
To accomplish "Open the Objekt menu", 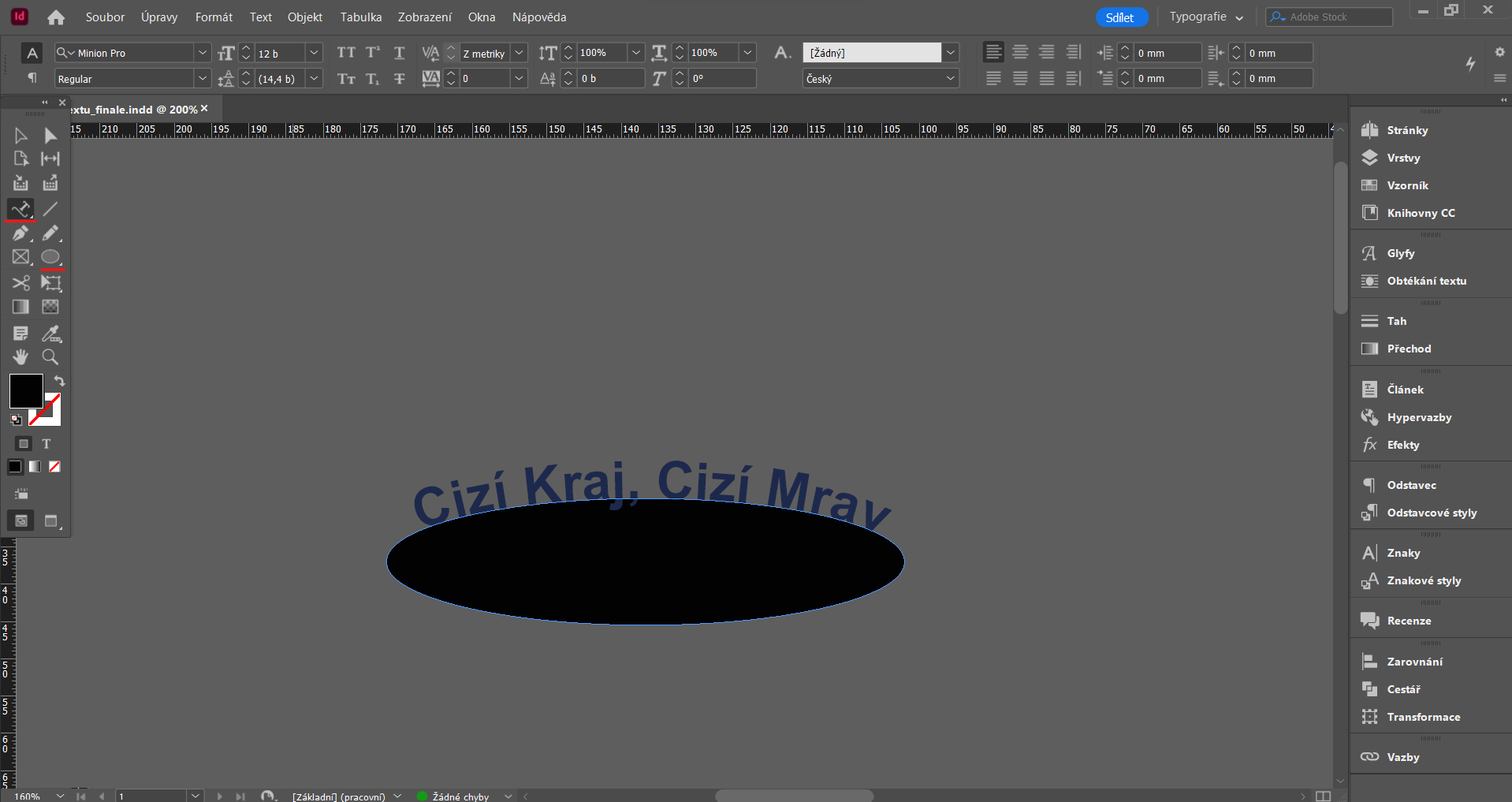I will click(304, 17).
